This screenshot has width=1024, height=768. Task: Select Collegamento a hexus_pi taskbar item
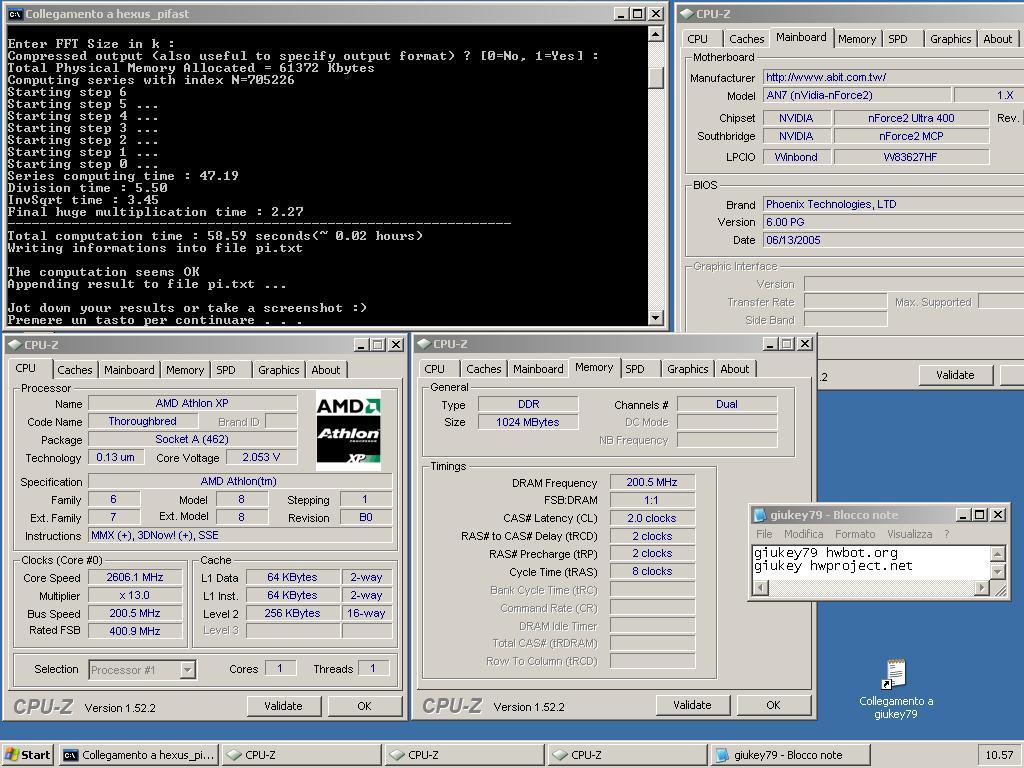[x=138, y=755]
